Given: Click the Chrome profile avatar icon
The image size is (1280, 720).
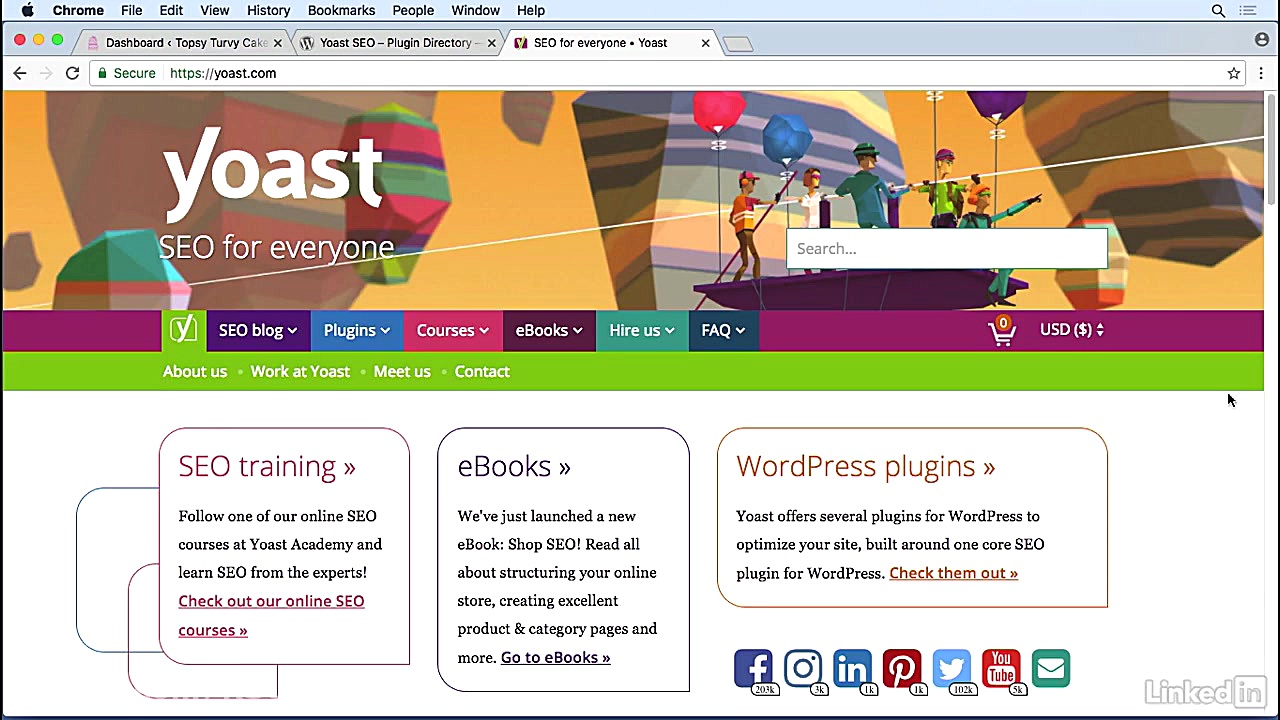Looking at the screenshot, I should [1262, 40].
